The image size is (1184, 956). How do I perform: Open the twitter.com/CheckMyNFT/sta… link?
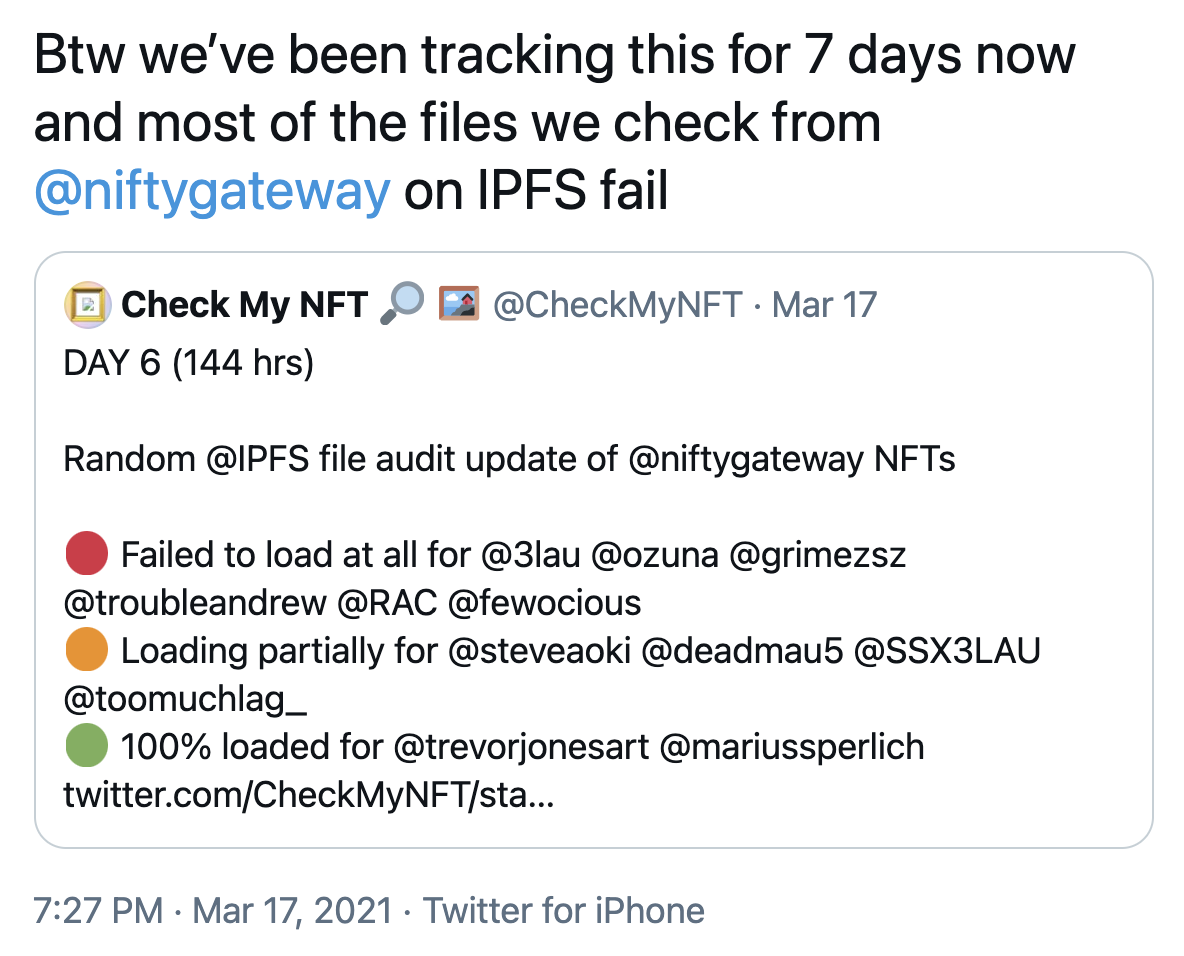pos(306,796)
